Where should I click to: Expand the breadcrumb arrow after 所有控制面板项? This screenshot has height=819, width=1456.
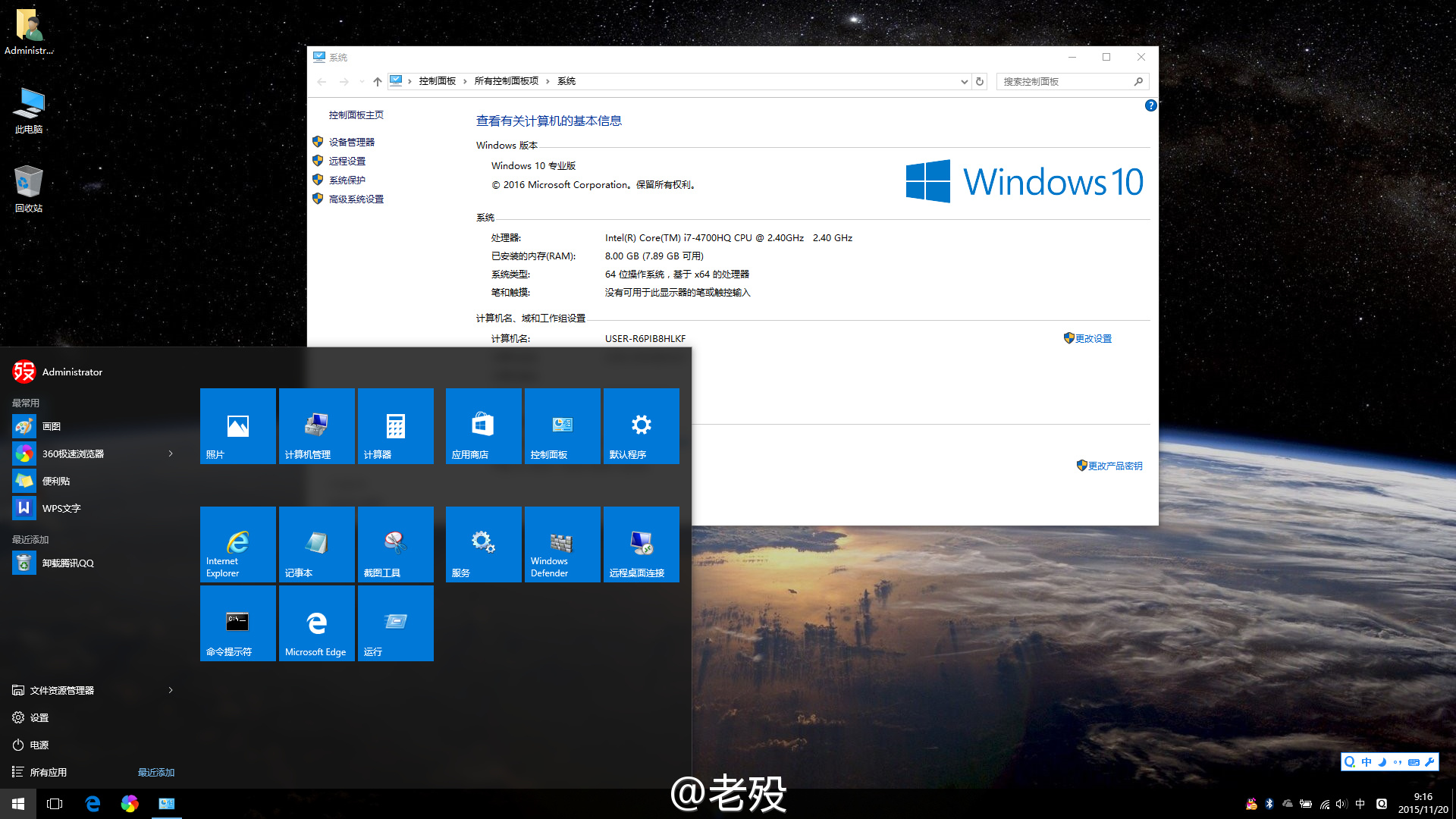point(548,81)
